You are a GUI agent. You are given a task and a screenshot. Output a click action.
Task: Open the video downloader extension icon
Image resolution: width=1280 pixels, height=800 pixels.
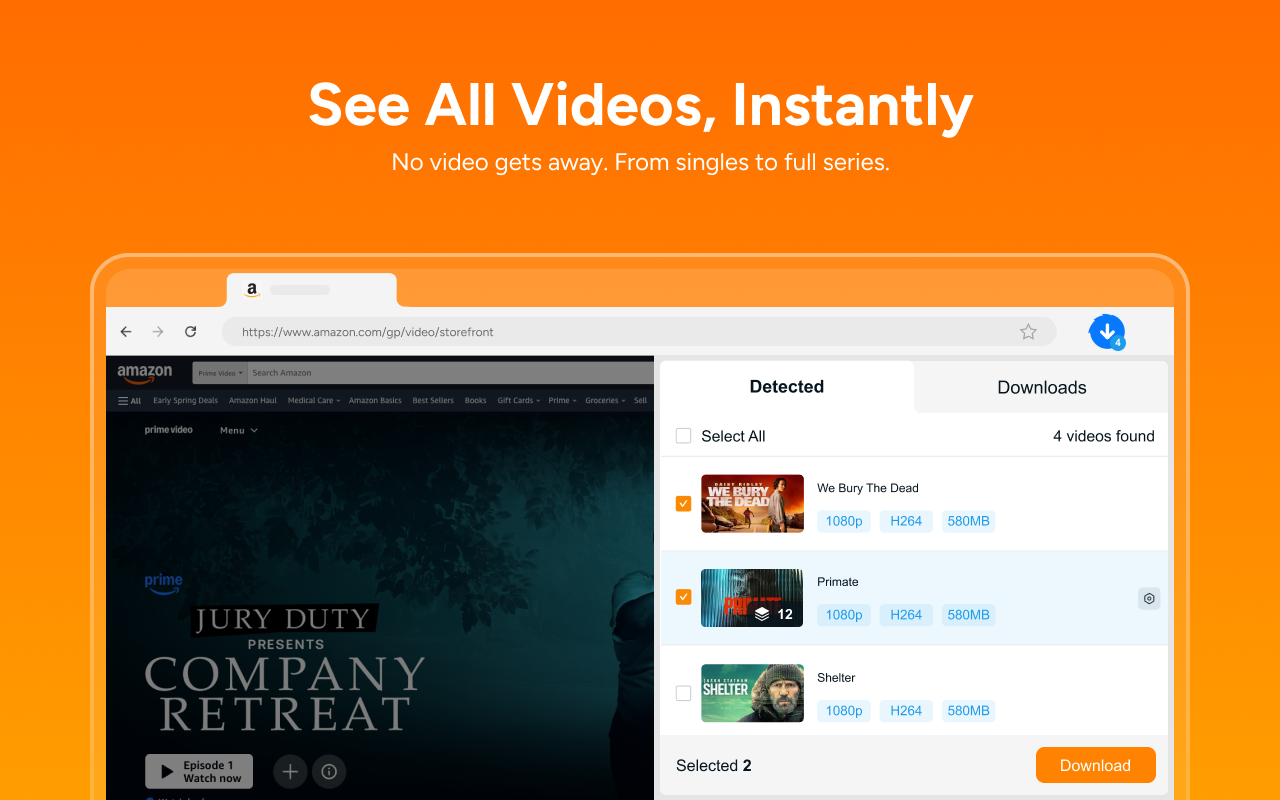tap(1107, 332)
